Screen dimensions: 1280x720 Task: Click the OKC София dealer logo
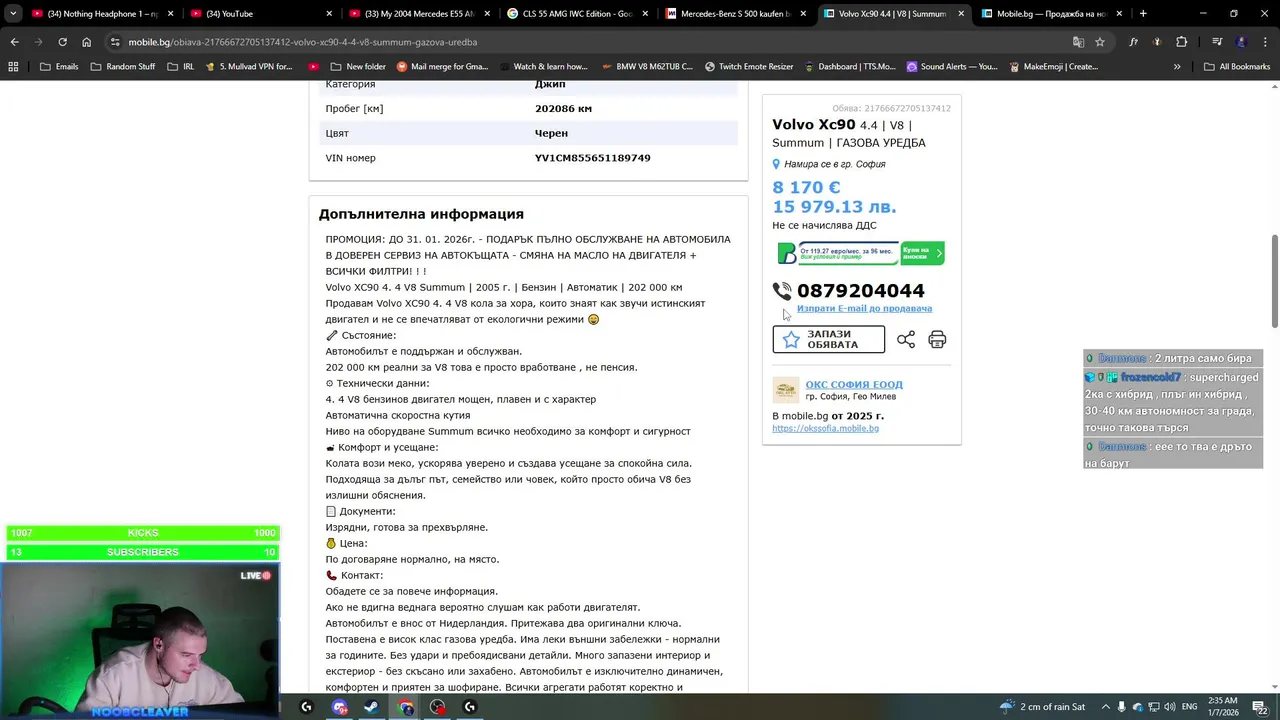tap(786, 390)
